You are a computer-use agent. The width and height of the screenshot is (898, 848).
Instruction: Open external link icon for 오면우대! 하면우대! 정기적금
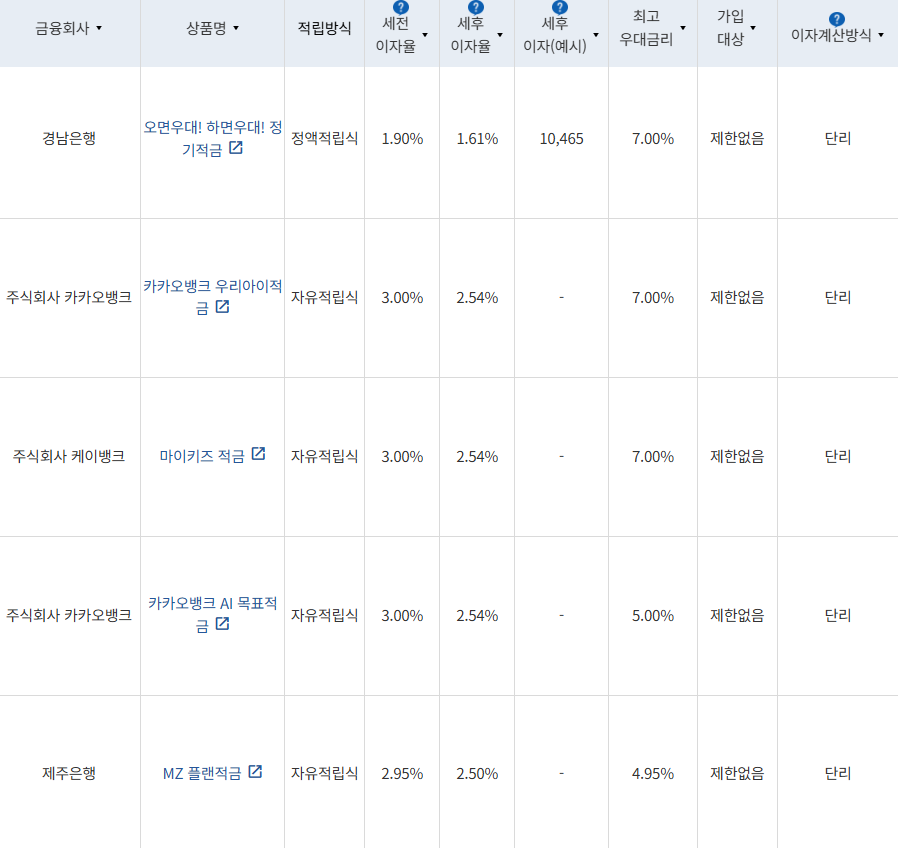point(236,148)
